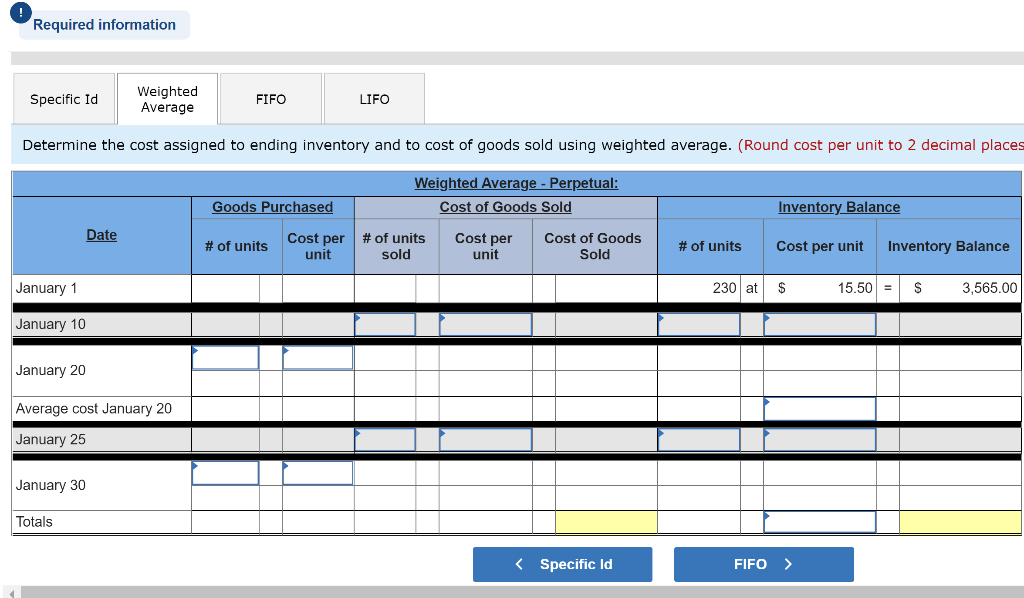
Task: Select the Weighted Average tab
Action: click(167, 98)
